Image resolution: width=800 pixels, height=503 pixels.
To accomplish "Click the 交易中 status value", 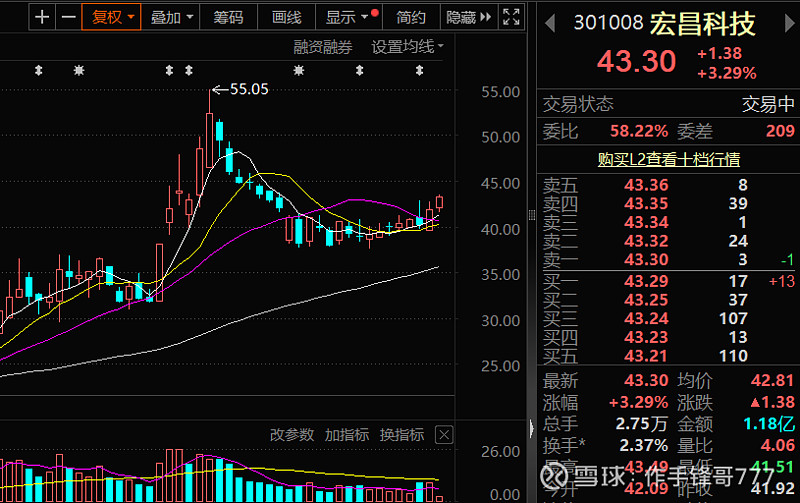I will (x=768, y=104).
